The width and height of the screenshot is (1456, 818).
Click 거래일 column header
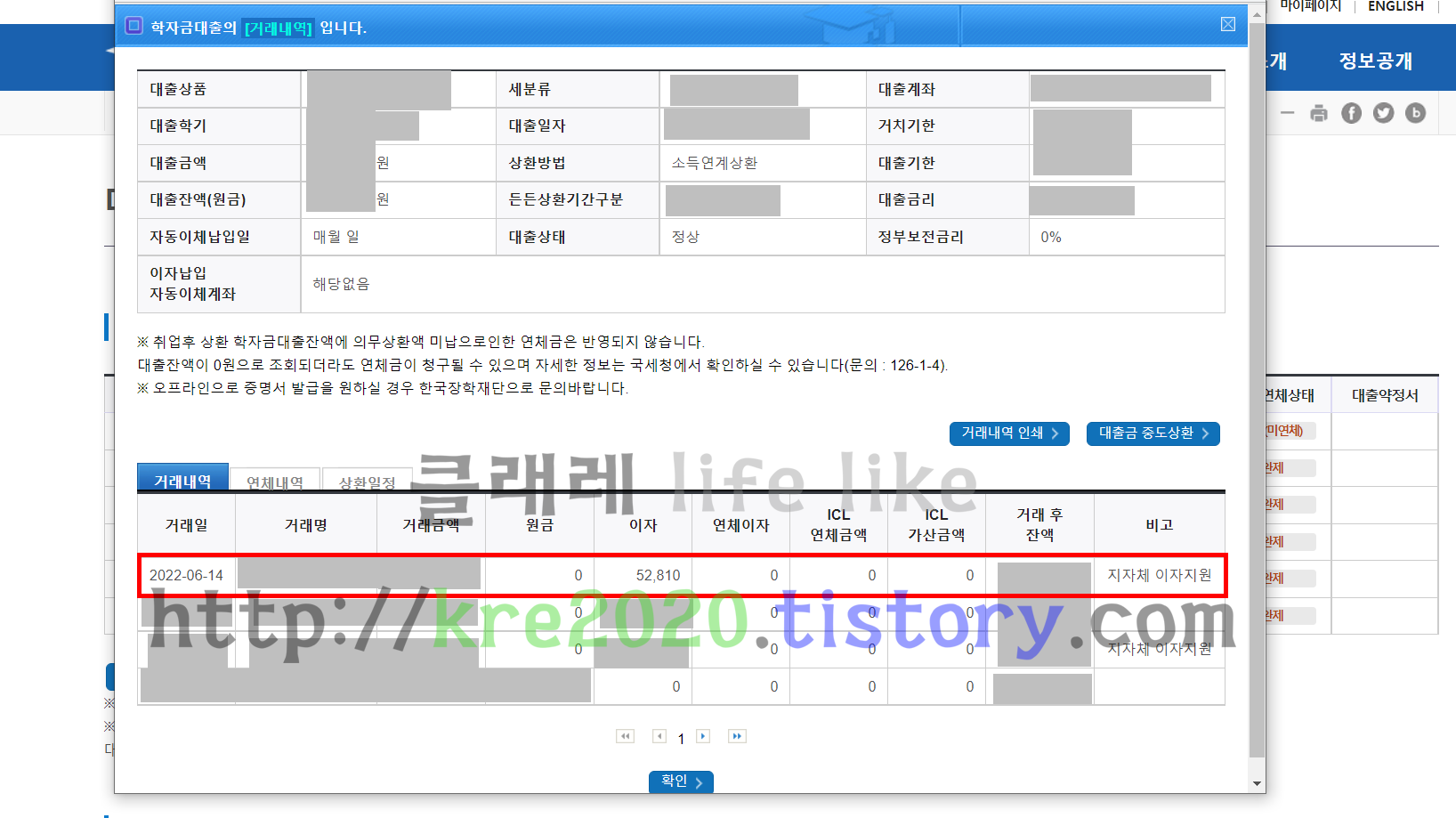186,525
